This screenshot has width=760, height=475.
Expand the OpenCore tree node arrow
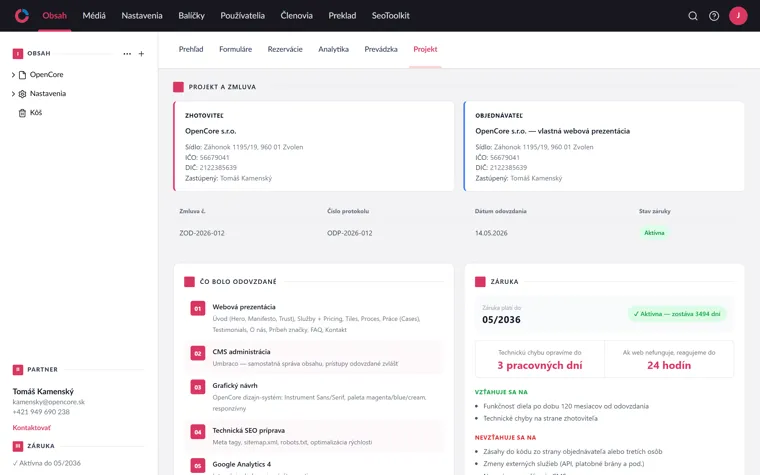13,75
